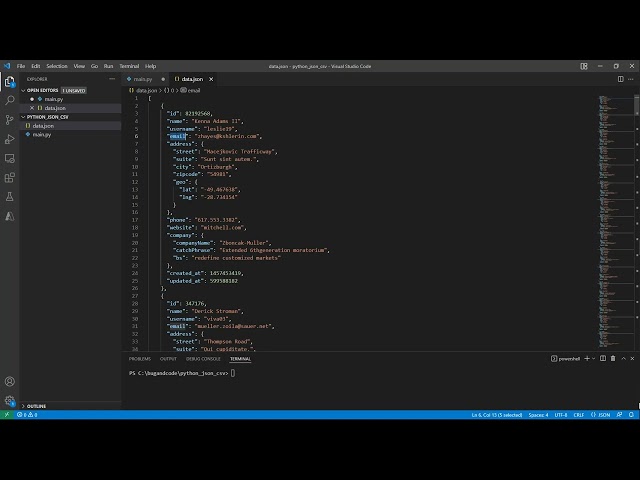Switch to the Output panel tab
The height and width of the screenshot is (480, 640).
pyautogui.click(x=168, y=359)
